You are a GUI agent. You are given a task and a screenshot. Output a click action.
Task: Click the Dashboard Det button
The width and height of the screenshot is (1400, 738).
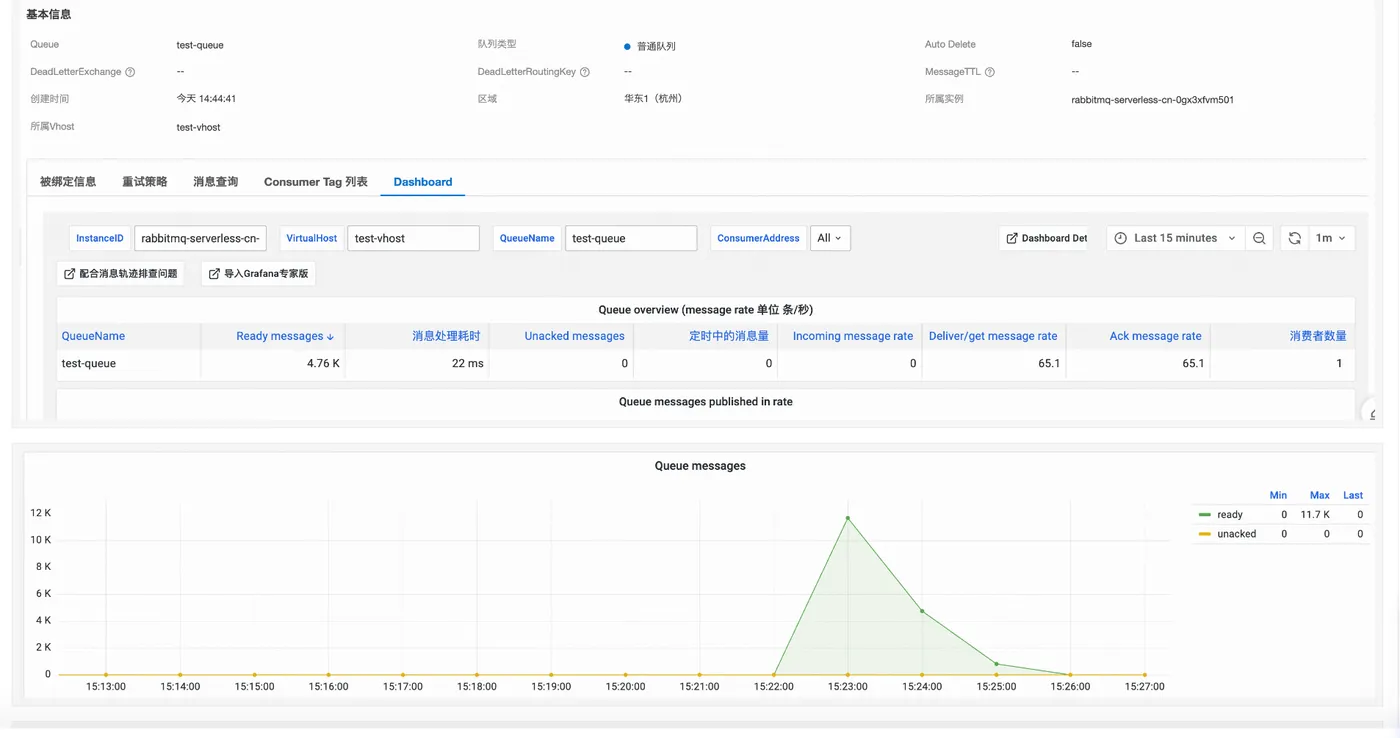point(1045,238)
